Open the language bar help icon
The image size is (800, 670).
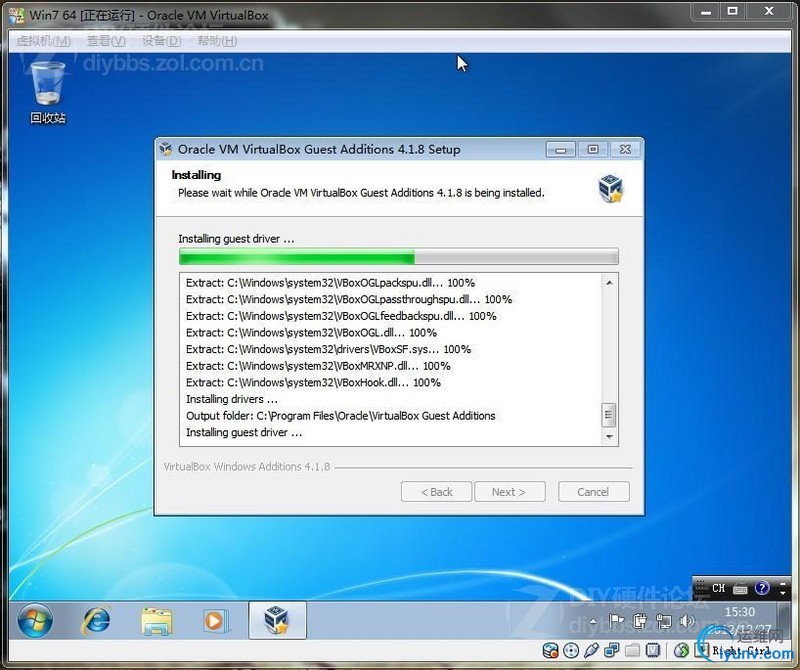pyautogui.click(x=762, y=588)
